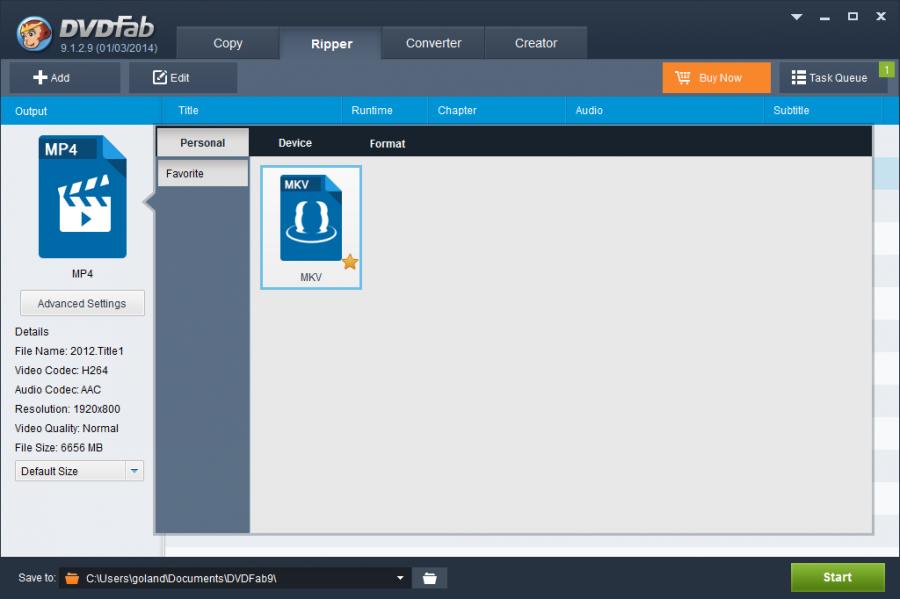900x599 pixels.
Task: Click the Video Codec: H264 detail
Action: tap(61, 371)
